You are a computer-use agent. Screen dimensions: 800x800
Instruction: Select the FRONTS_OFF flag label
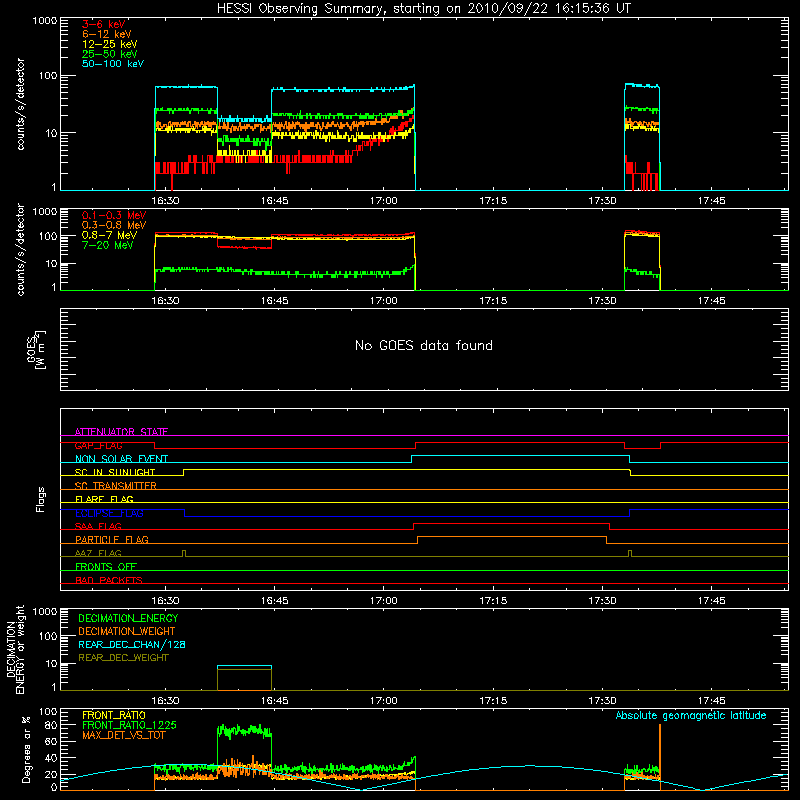click(106, 567)
